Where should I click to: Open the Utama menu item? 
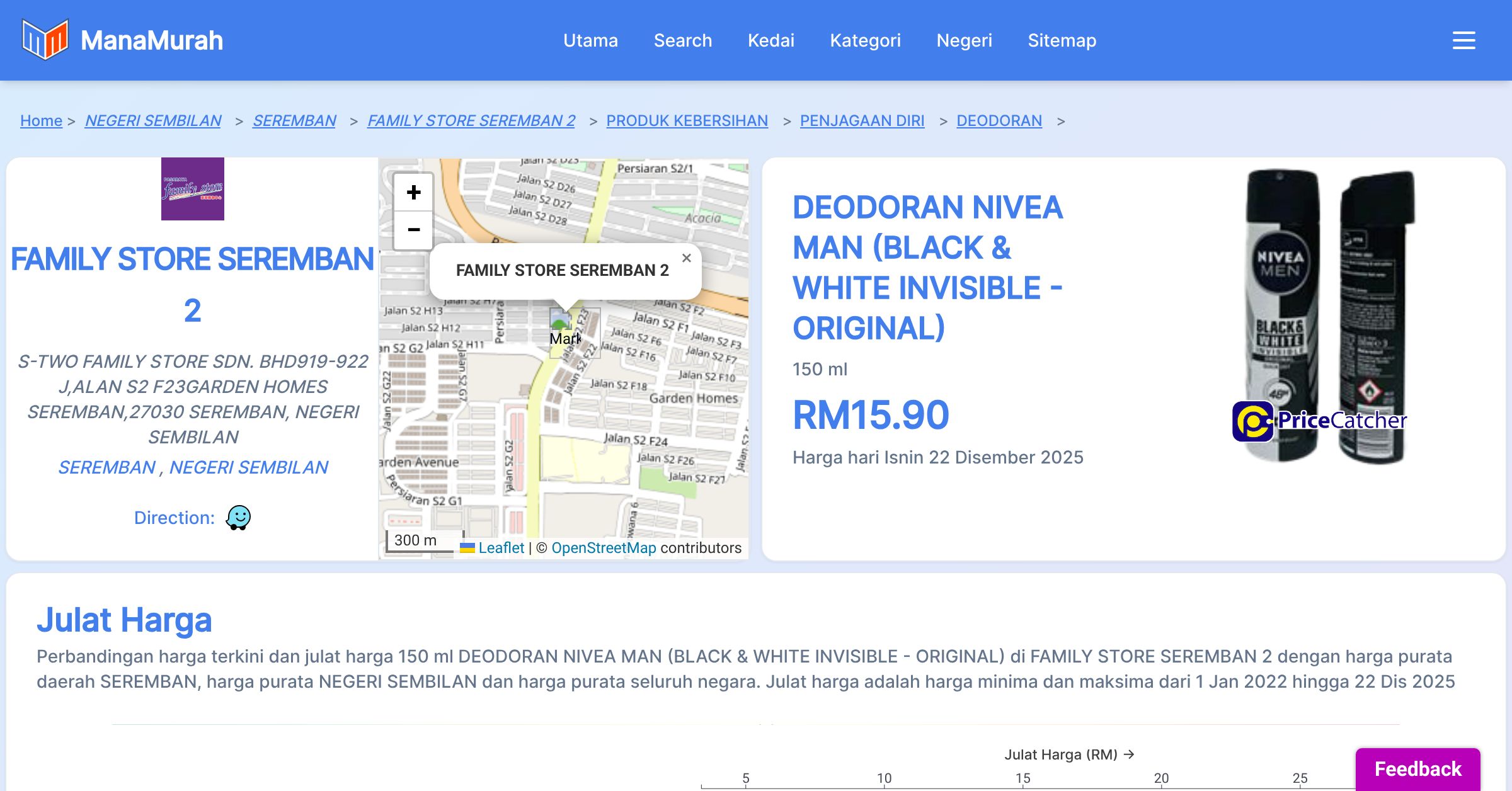pos(590,40)
